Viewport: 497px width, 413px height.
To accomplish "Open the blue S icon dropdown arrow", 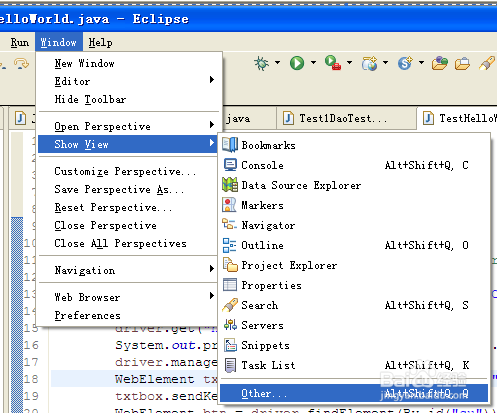I will (x=421, y=62).
